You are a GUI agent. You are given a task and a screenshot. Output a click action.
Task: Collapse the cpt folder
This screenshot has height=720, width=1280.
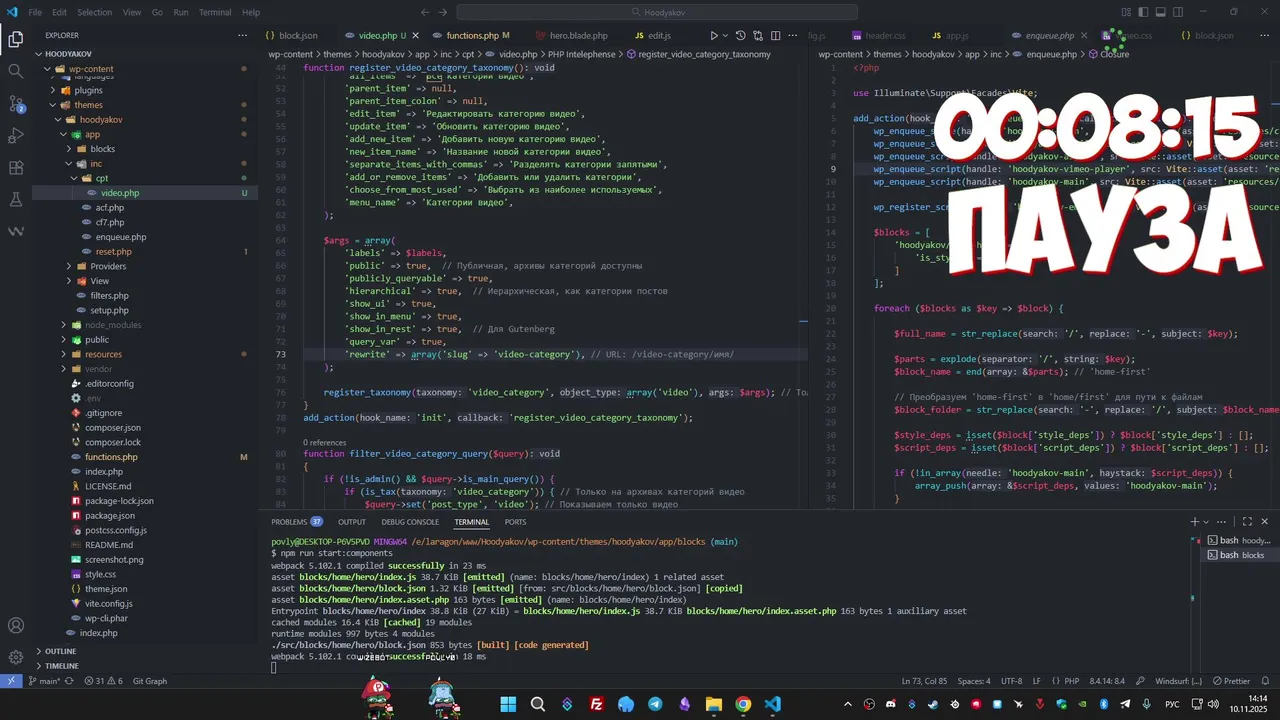coord(145,178)
